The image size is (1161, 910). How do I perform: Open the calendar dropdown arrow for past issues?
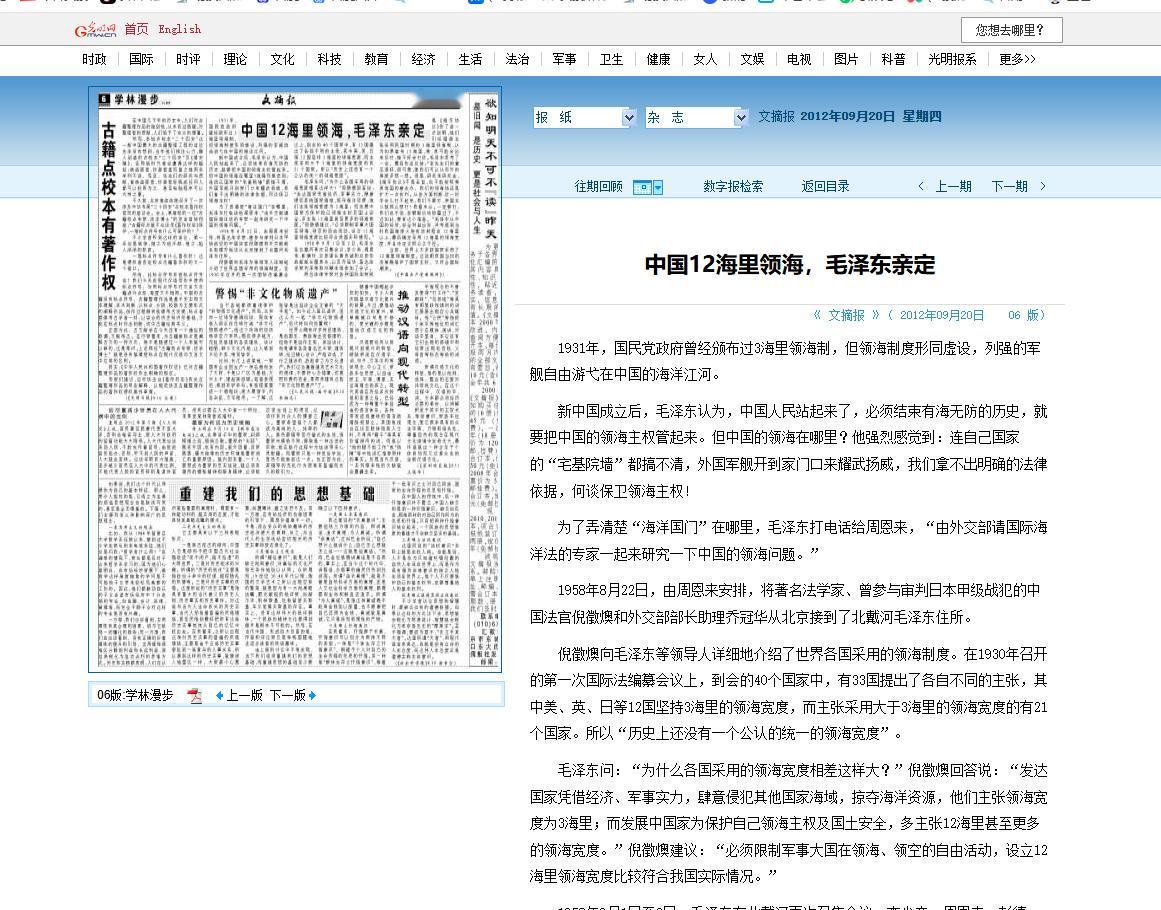(x=658, y=187)
